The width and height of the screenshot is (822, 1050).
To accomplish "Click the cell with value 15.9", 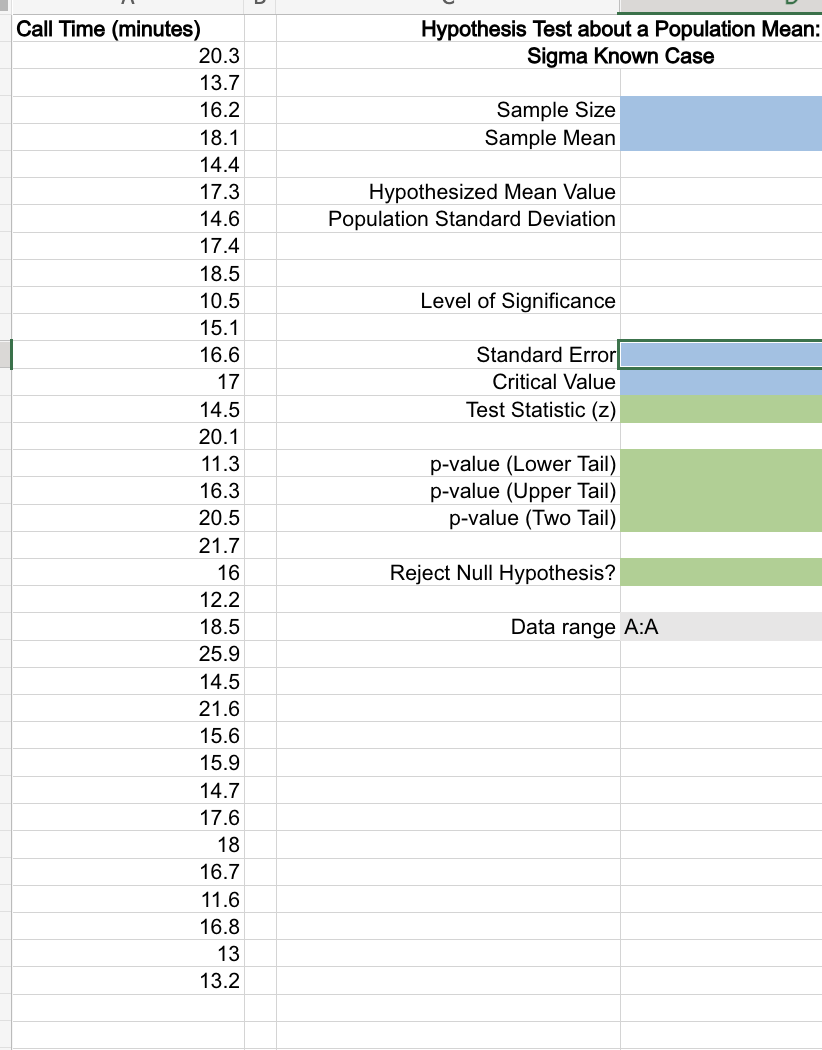I will click(x=128, y=763).
